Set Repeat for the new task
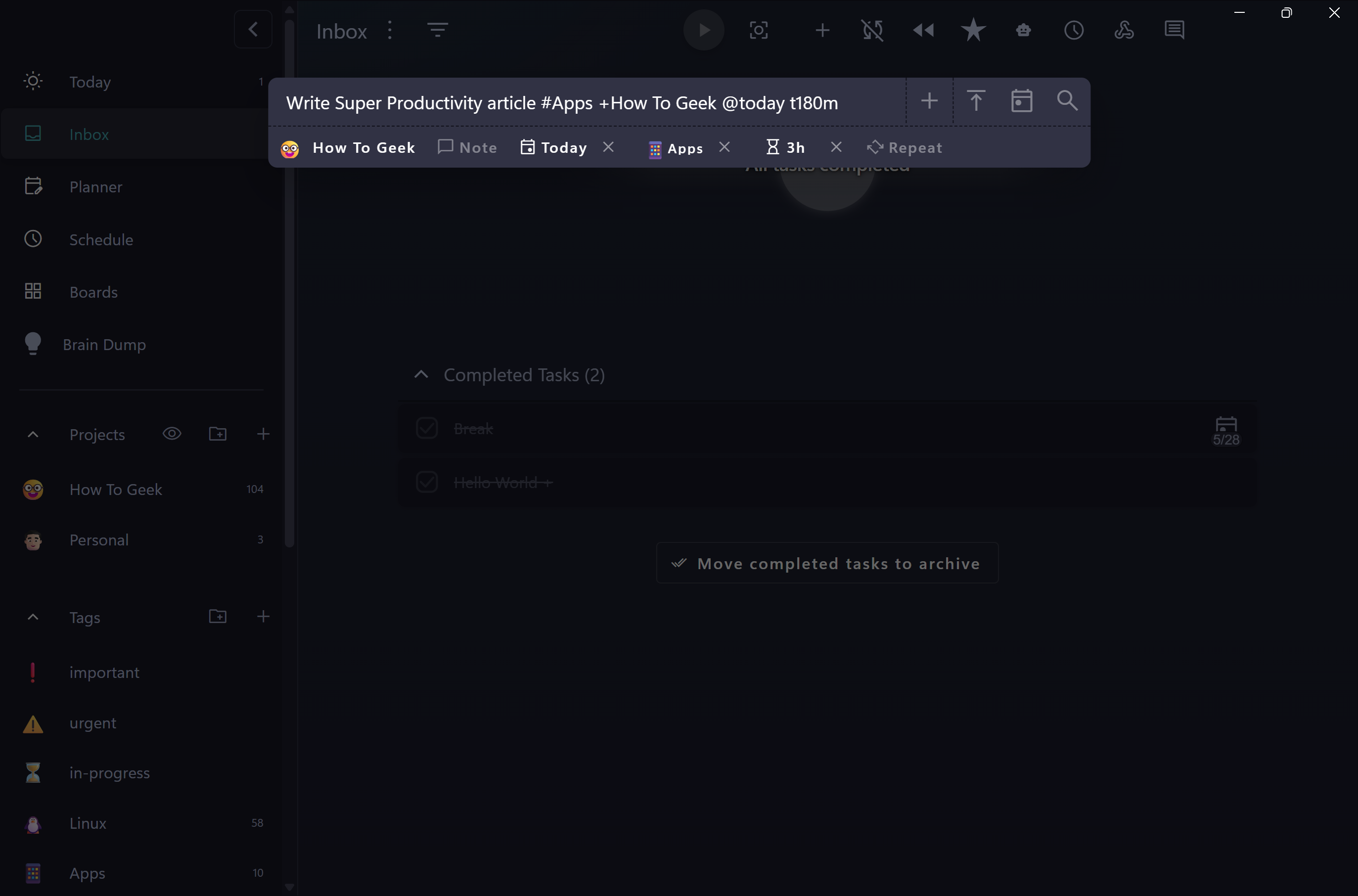The width and height of the screenshot is (1358, 896). tap(904, 147)
